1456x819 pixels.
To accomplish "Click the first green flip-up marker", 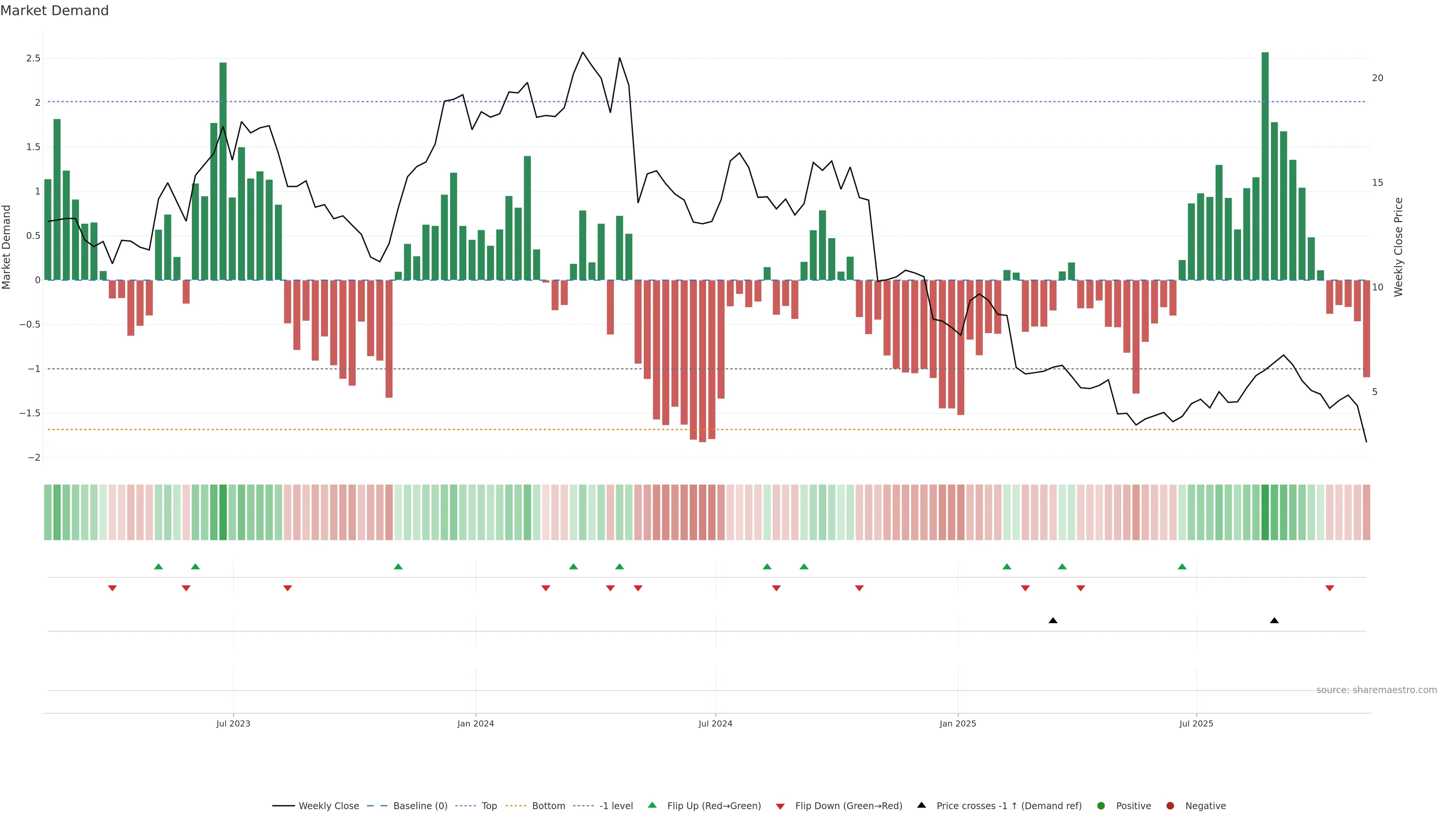I will click(158, 566).
